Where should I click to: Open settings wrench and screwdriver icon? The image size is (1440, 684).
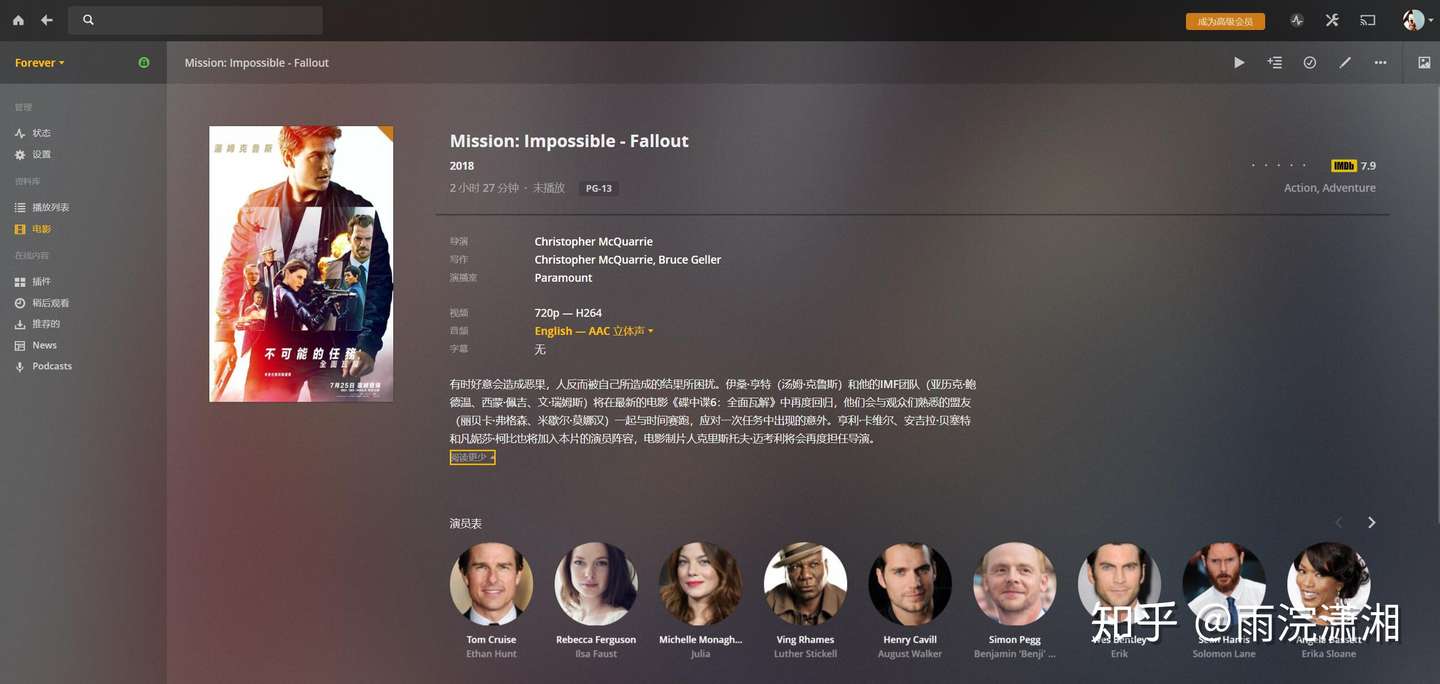[1332, 20]
